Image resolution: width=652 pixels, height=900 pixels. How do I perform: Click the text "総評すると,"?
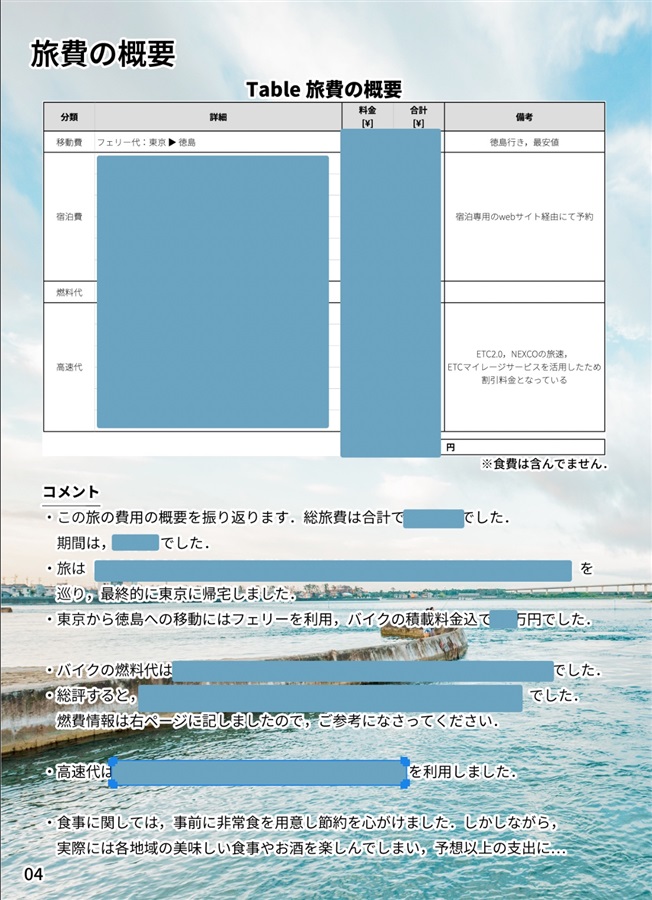point(92,696)
